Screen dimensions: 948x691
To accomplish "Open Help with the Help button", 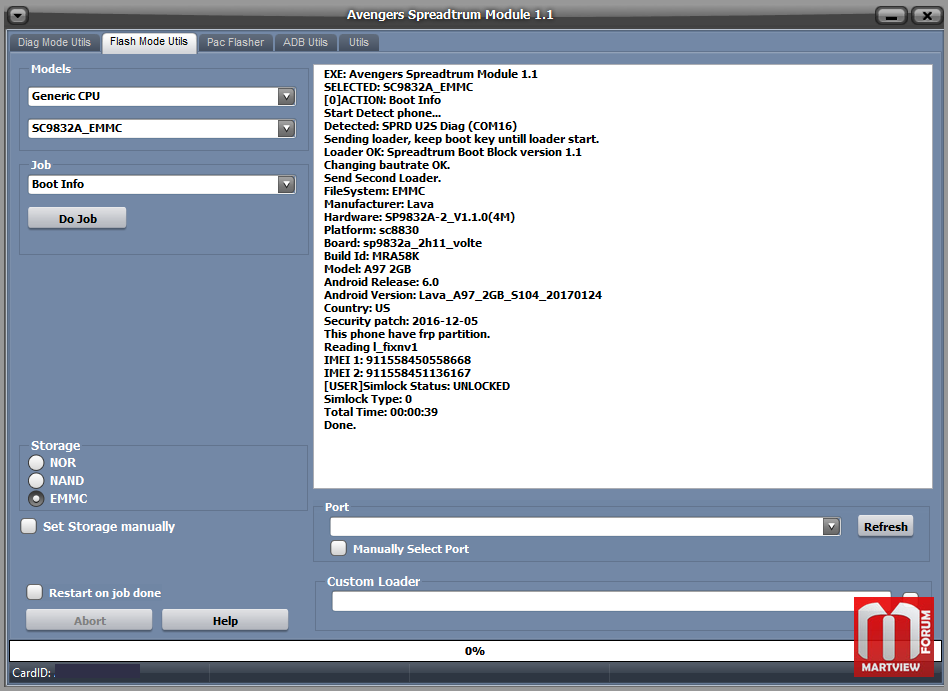I will point(225,620).
